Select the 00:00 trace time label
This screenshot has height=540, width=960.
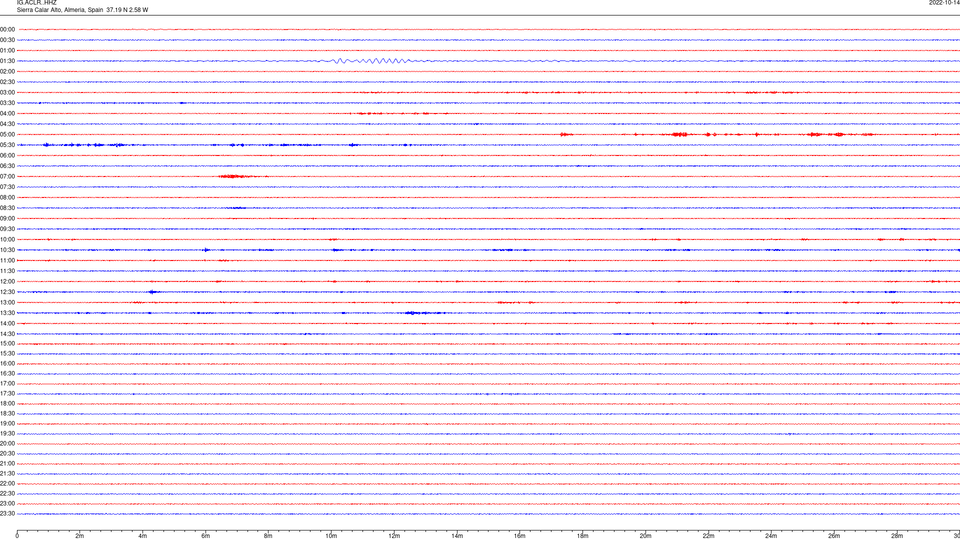(7, 29)
